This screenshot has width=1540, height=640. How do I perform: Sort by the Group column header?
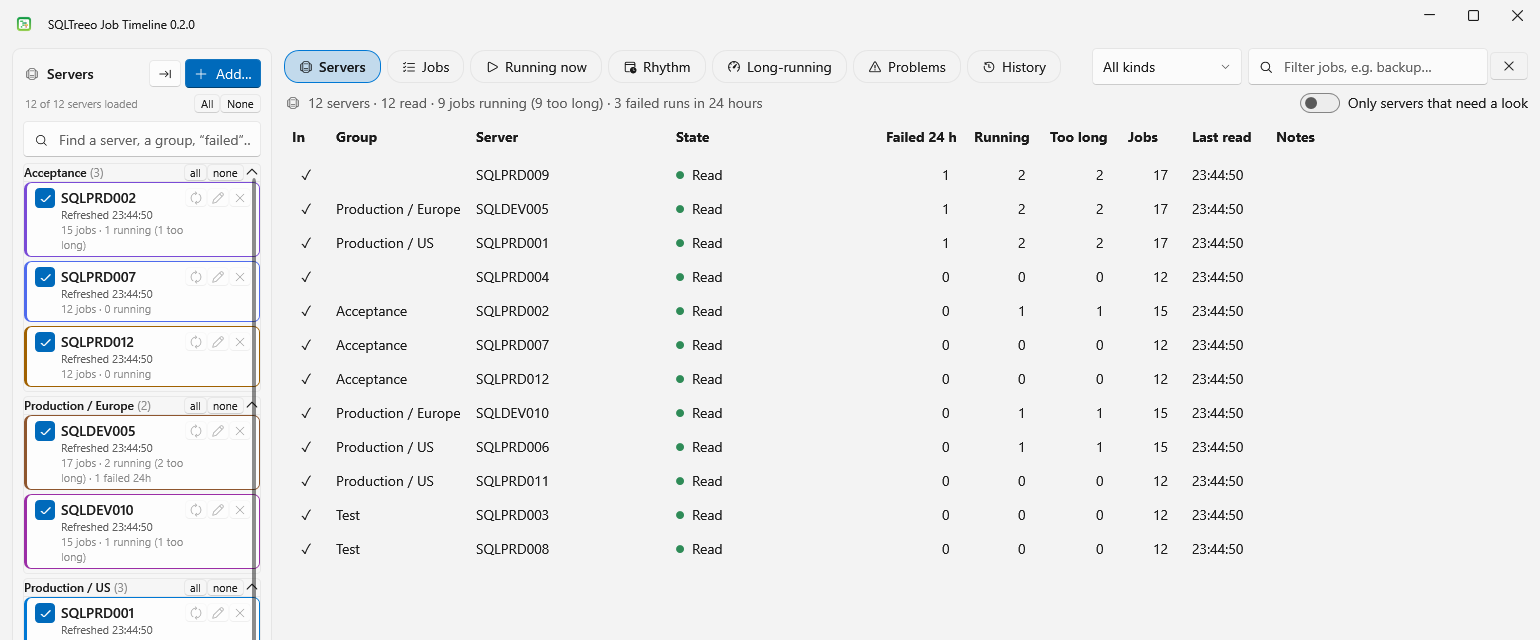tap(356, 137)
